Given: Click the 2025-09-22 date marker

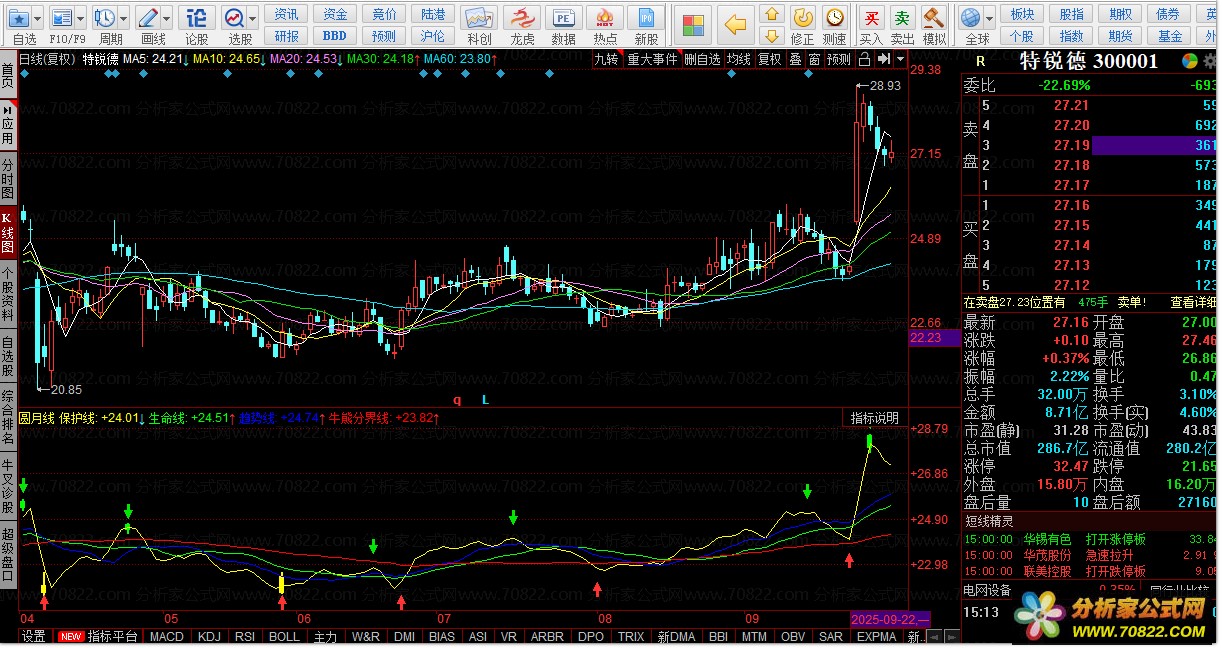Looking at the screenshot, I should pos(888,620).
